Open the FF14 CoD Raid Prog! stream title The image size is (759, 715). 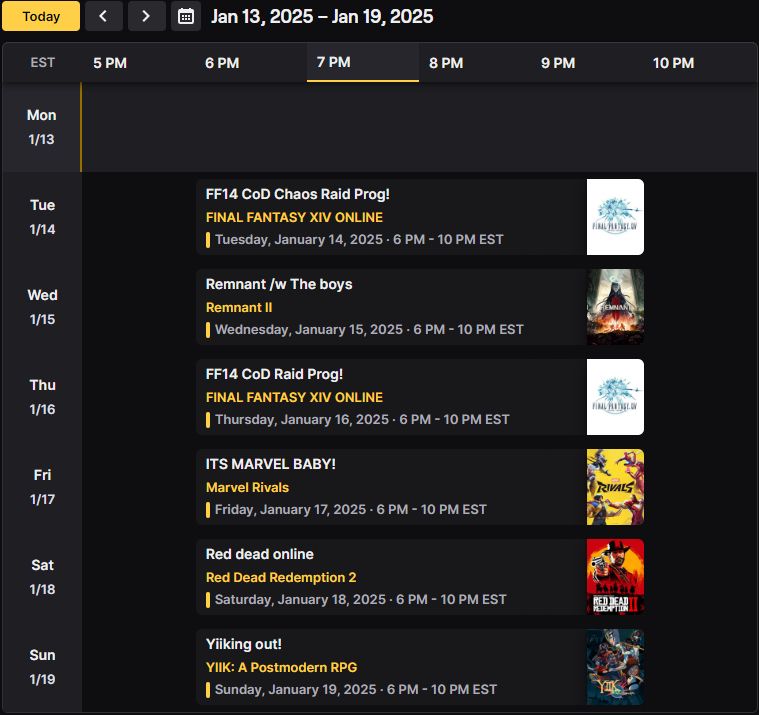click(274, 374)
